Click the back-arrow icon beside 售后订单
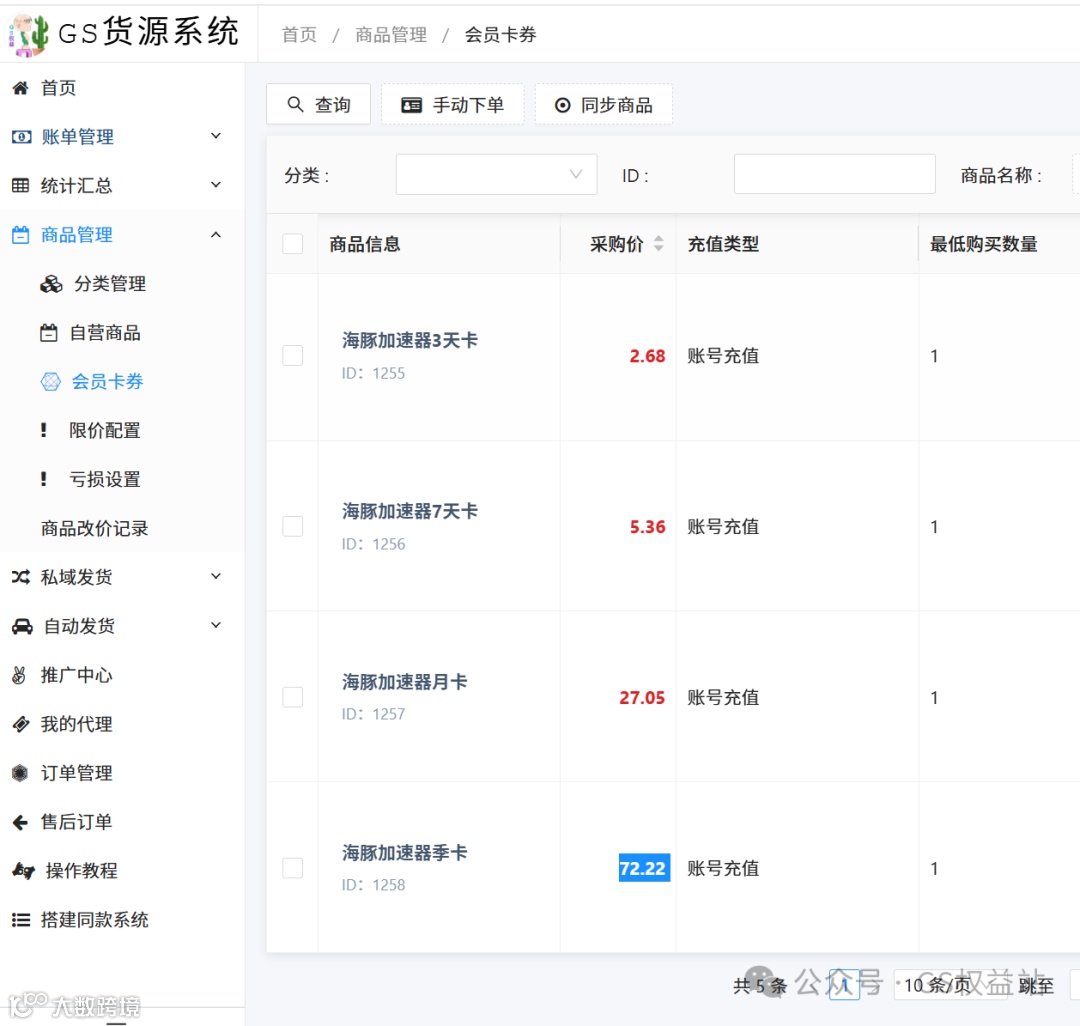 tap(20, 822)
